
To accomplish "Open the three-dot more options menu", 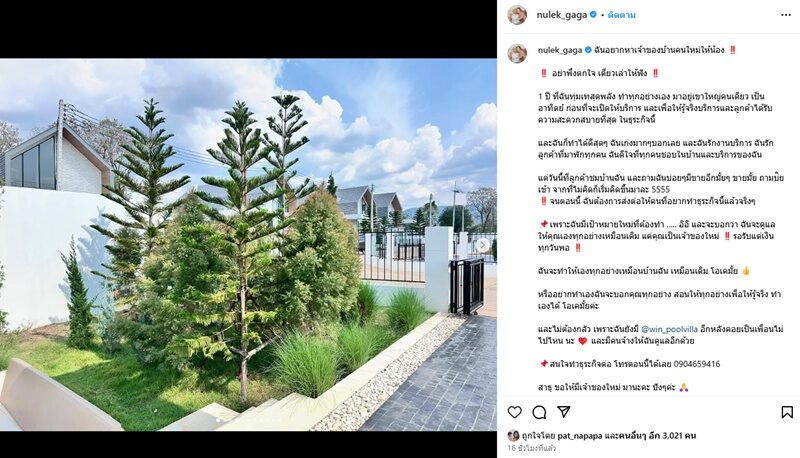I will (786, 15).
